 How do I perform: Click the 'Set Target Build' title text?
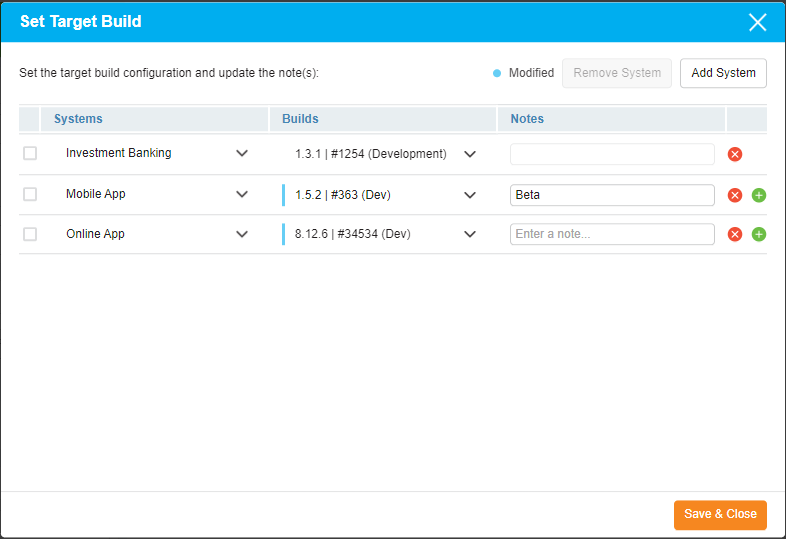pyautogui.click(x=81, y=22)
